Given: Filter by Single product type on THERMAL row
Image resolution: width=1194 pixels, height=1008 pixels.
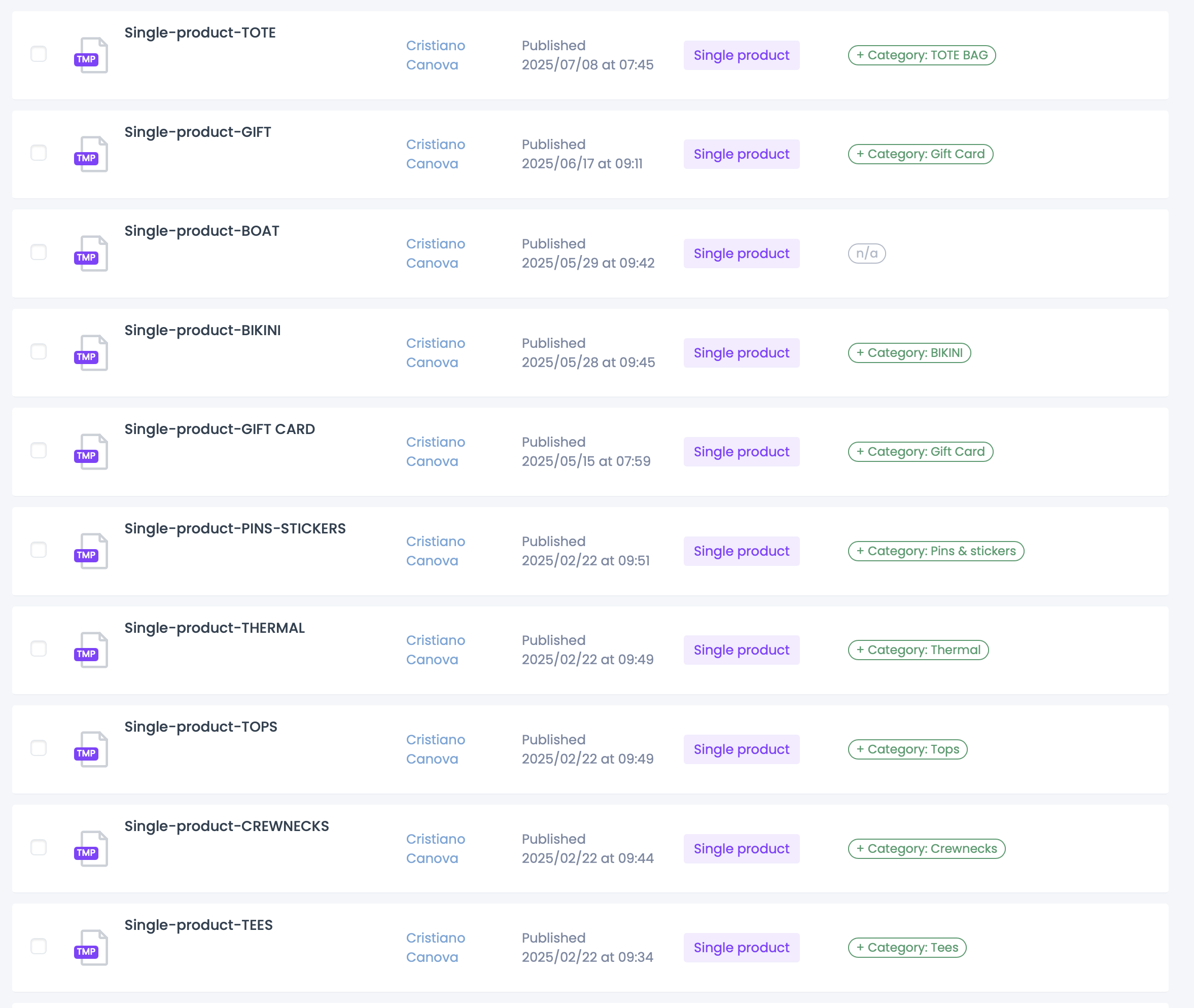Looking at the screenshot, I should pyautogui.click(x=742, y=650).
